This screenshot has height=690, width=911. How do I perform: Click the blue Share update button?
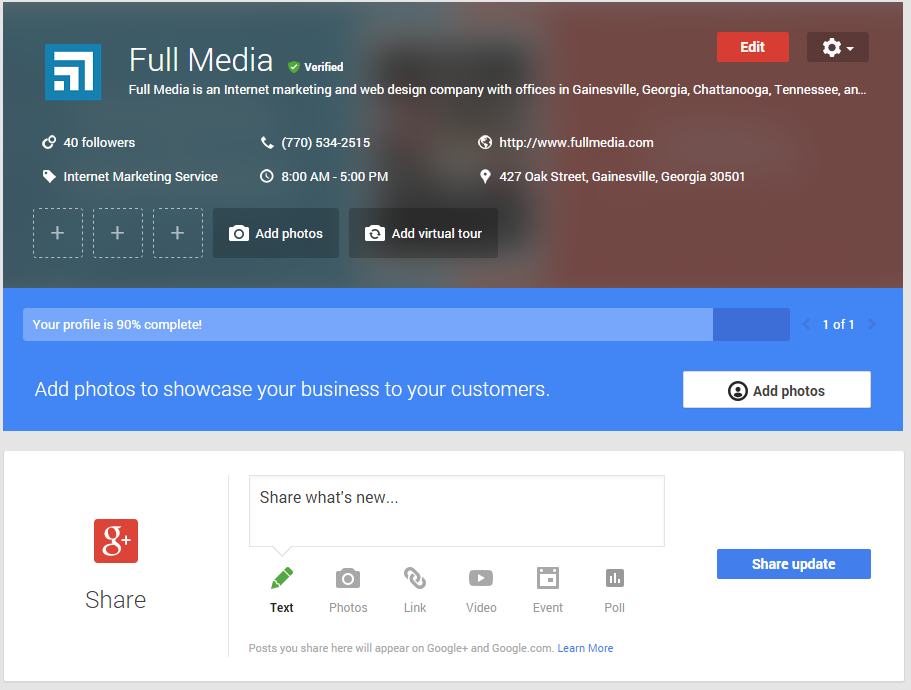point(794,564)
